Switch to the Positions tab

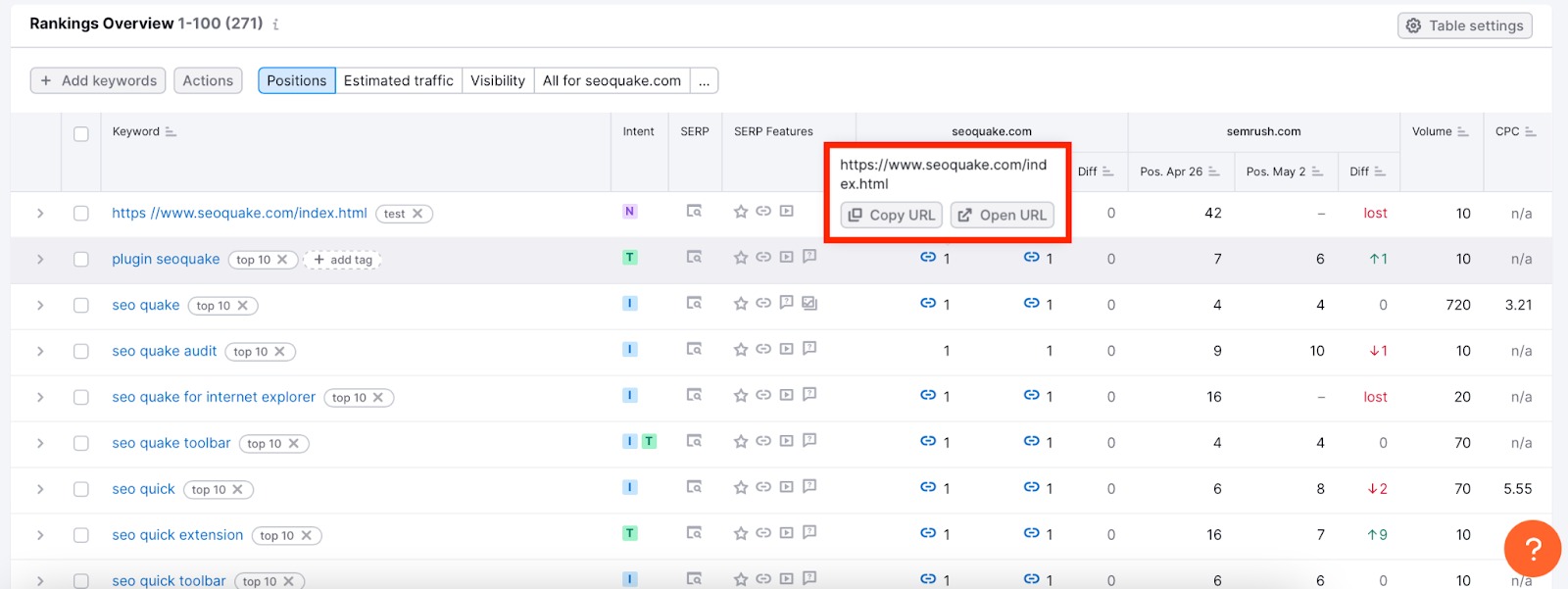297,80
